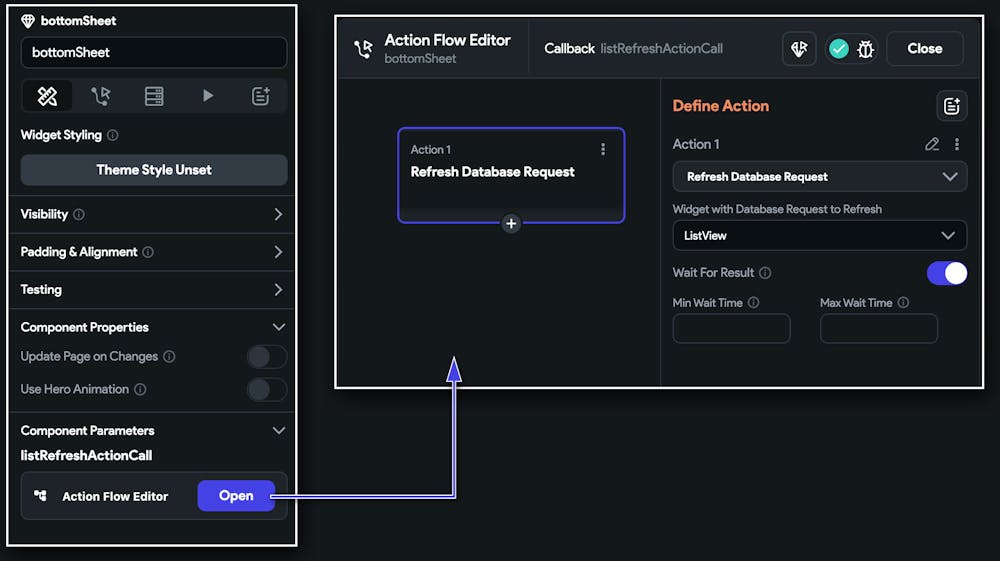Open the Animations play tab icon
The height and width of the screenshot is (561, 1000).
pos(208,96)
